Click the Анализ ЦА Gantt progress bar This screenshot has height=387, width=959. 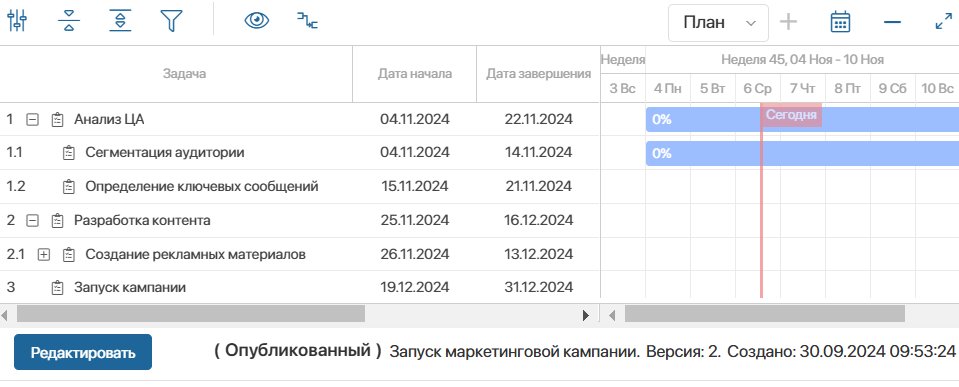[x=802, y=120]
